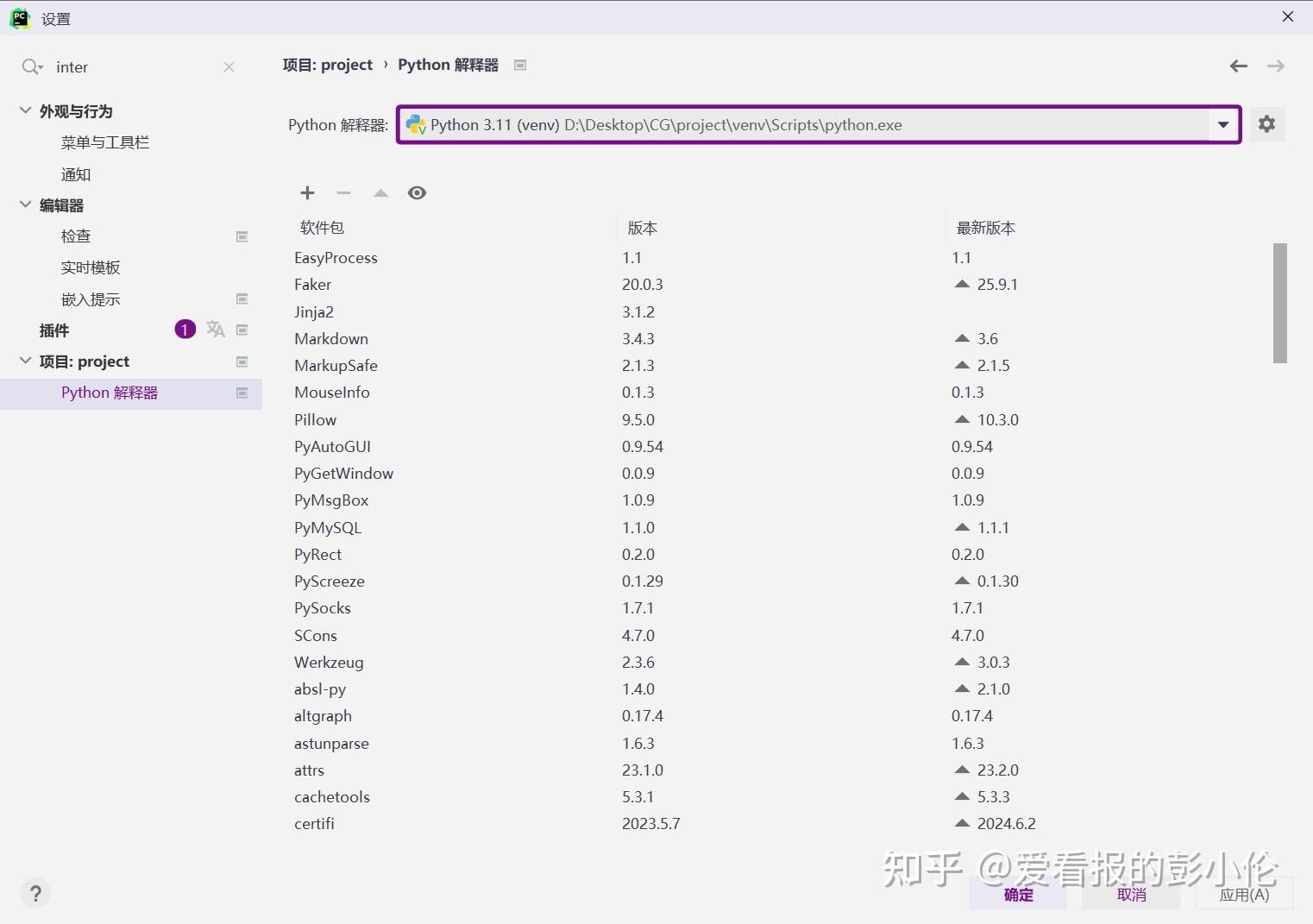1313x924 pixels.
Task: Select the SCons package row
Action: [780, 635]
